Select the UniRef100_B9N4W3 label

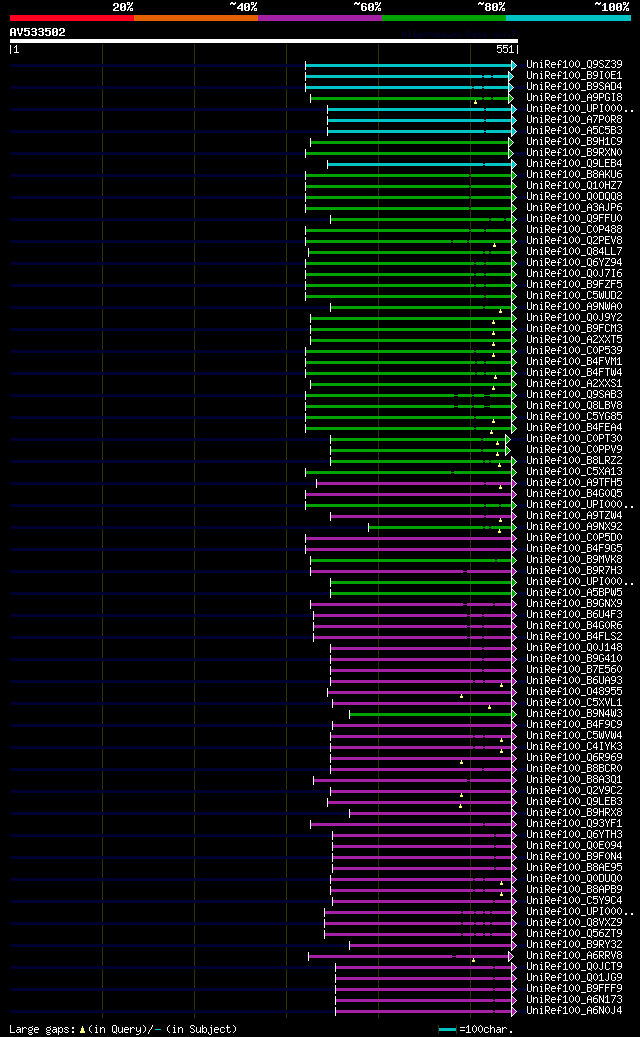tap(574, 714)
